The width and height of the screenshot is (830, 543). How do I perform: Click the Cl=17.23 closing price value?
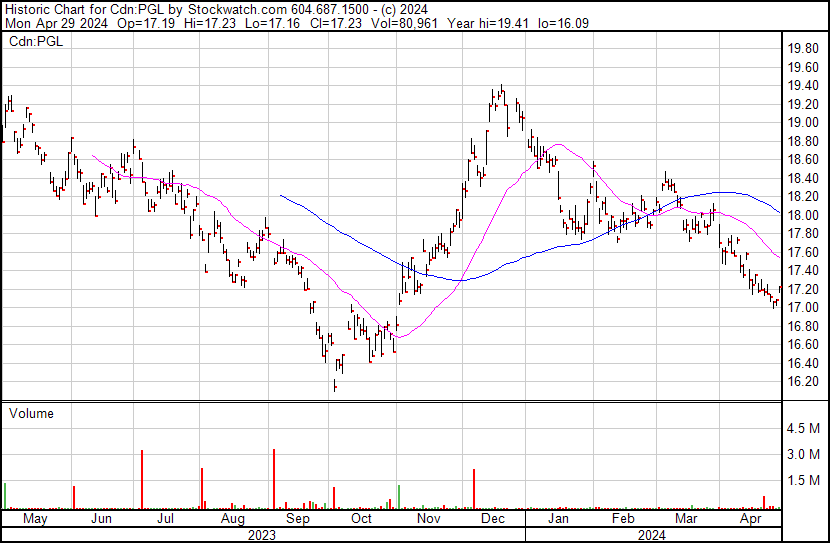[x=336, y=23]
